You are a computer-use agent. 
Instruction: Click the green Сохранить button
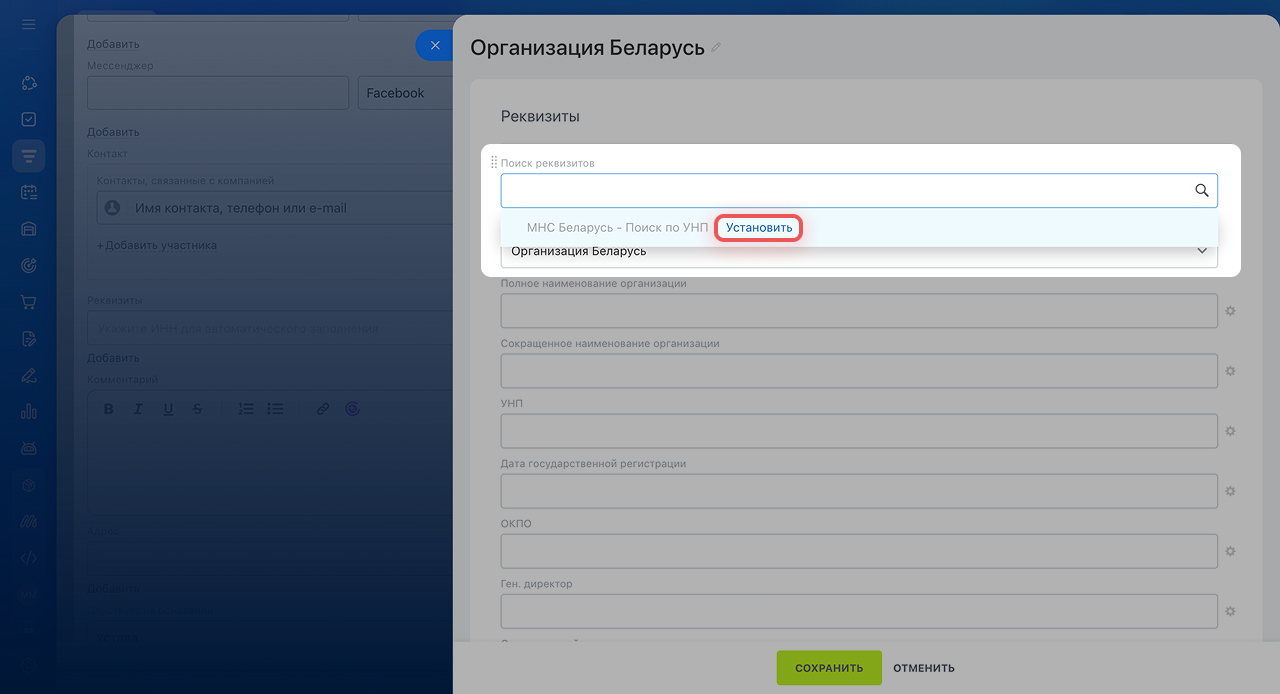[829, 668]
